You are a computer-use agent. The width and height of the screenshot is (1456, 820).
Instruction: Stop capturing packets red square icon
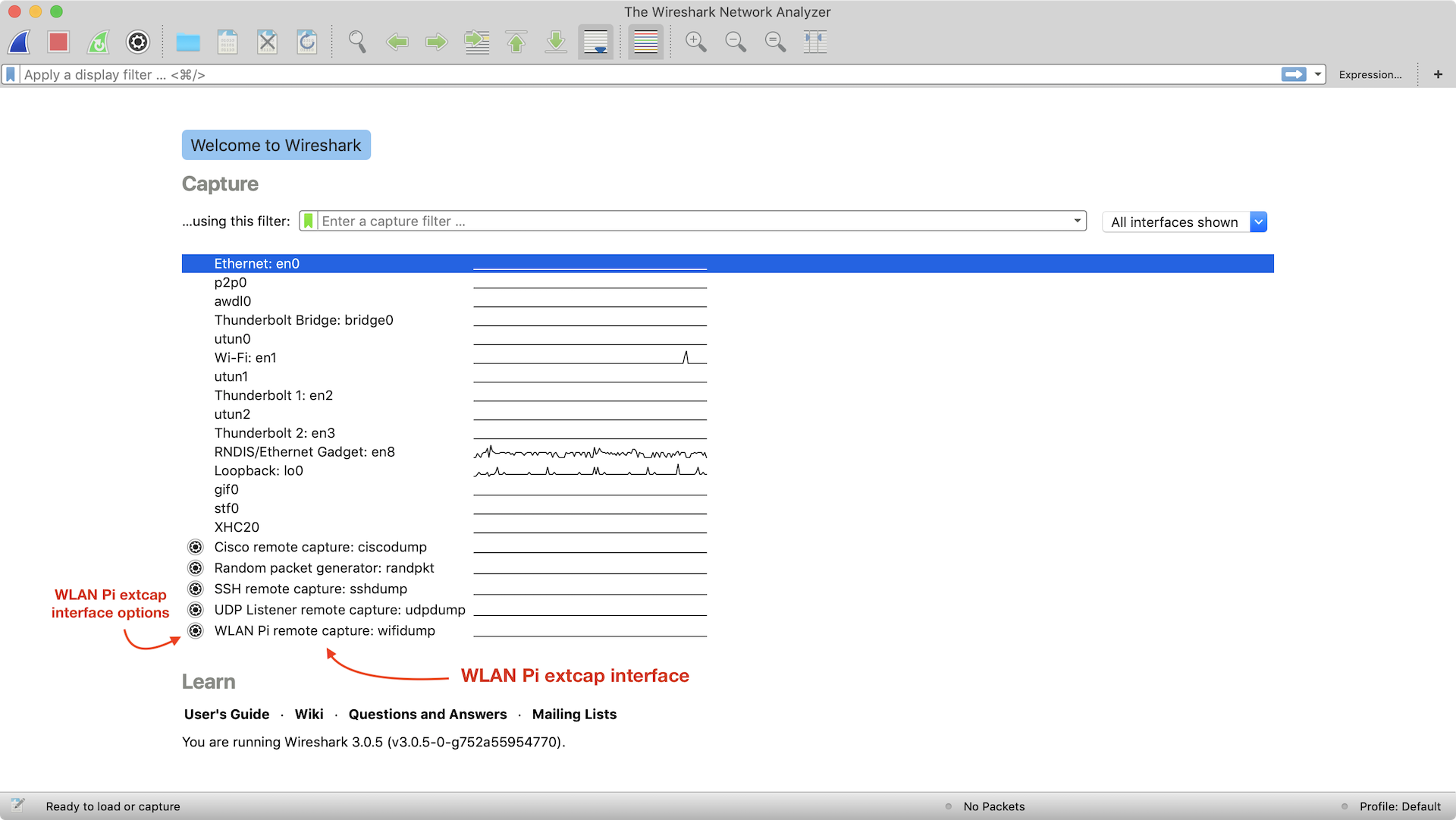58,42
